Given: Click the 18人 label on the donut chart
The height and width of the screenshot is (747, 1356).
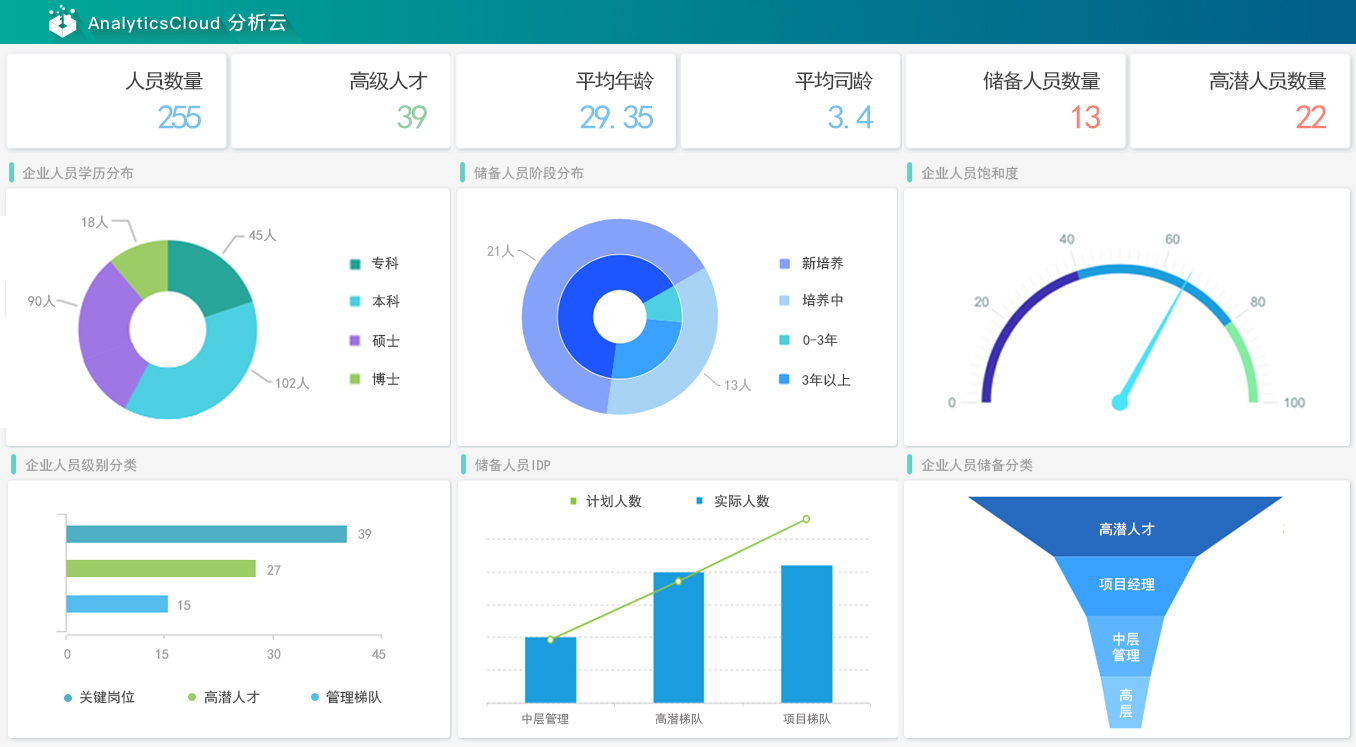Looking at the screenshot, I should [95, 222].
